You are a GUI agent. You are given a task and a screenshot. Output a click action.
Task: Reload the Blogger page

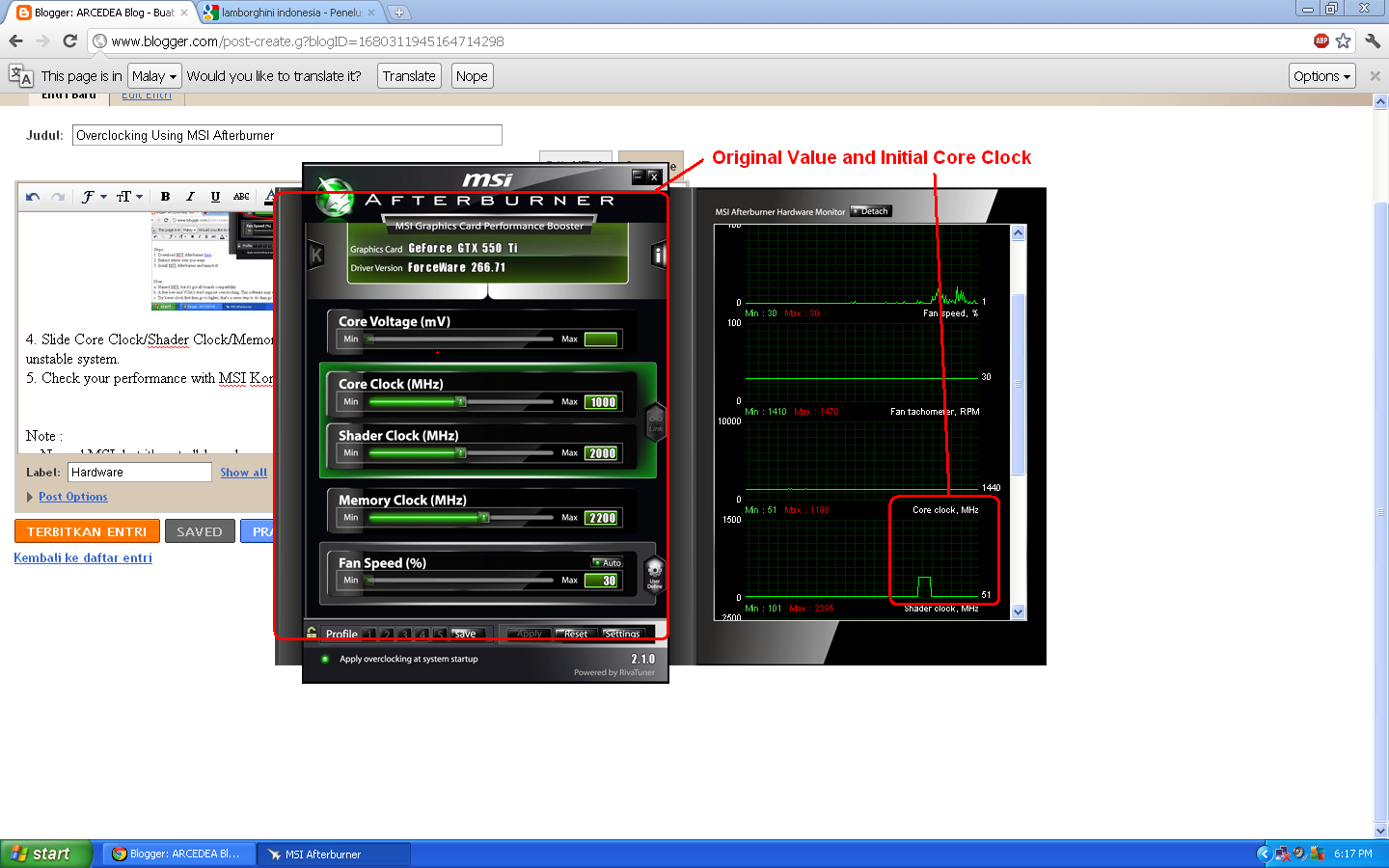(69, 41)
